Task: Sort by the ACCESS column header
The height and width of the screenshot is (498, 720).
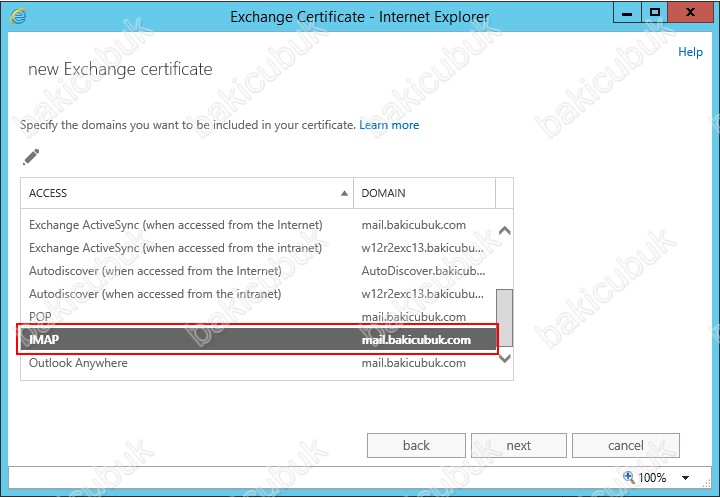Action: click(187, 193)
